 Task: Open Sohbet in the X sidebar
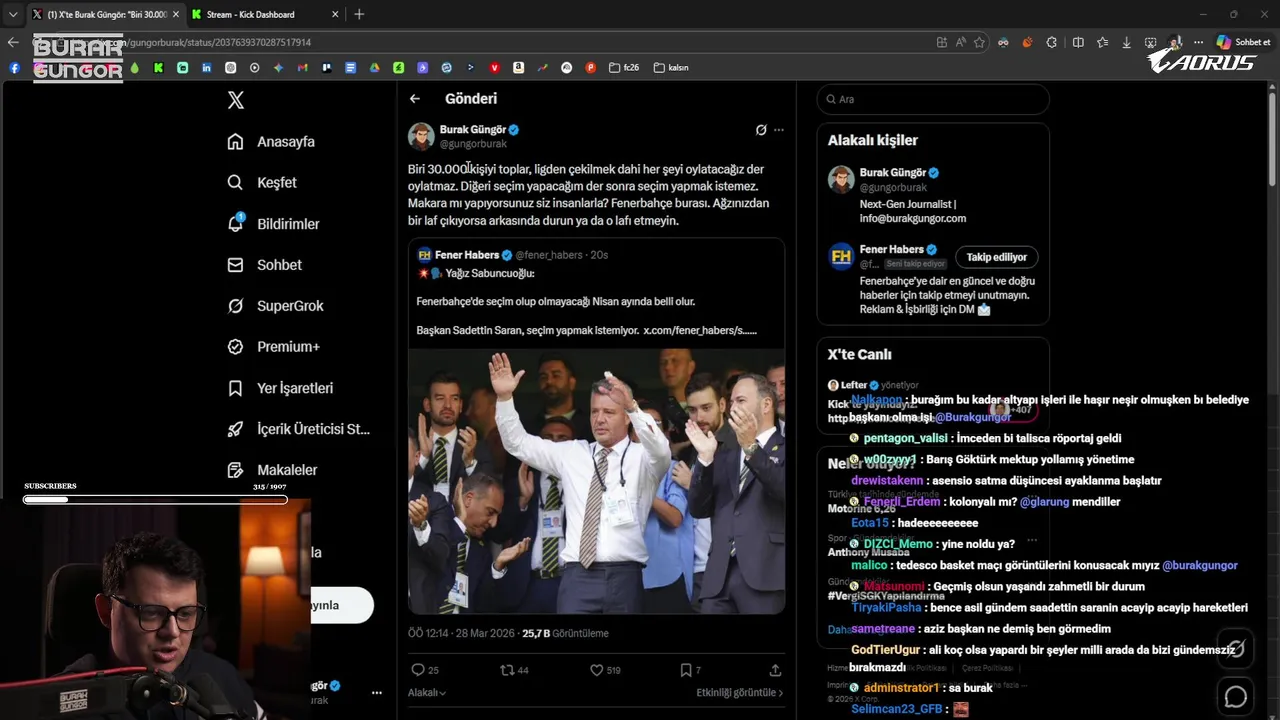pos(264,265)
